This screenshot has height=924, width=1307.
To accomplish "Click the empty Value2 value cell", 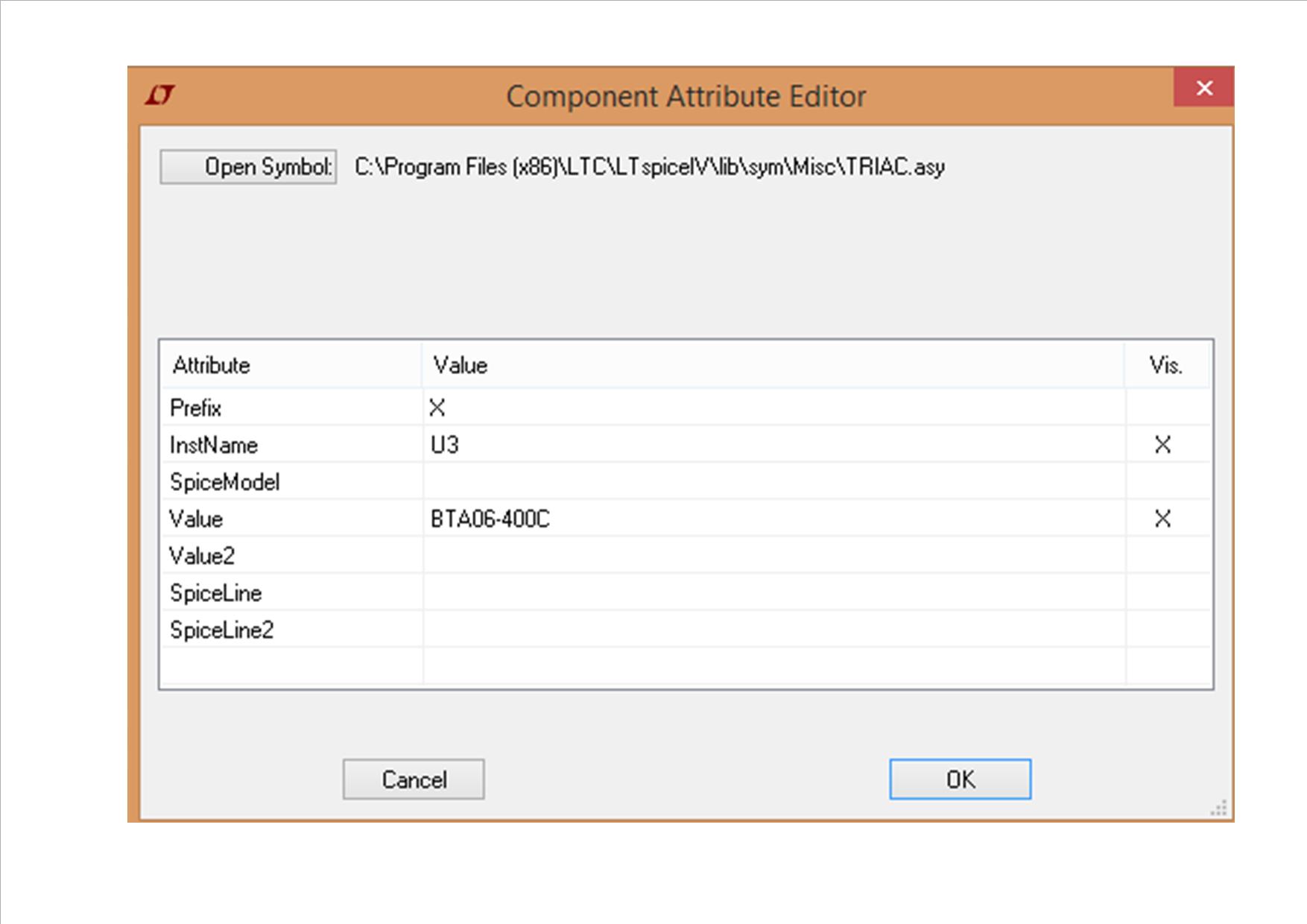I will pos(773,556).
